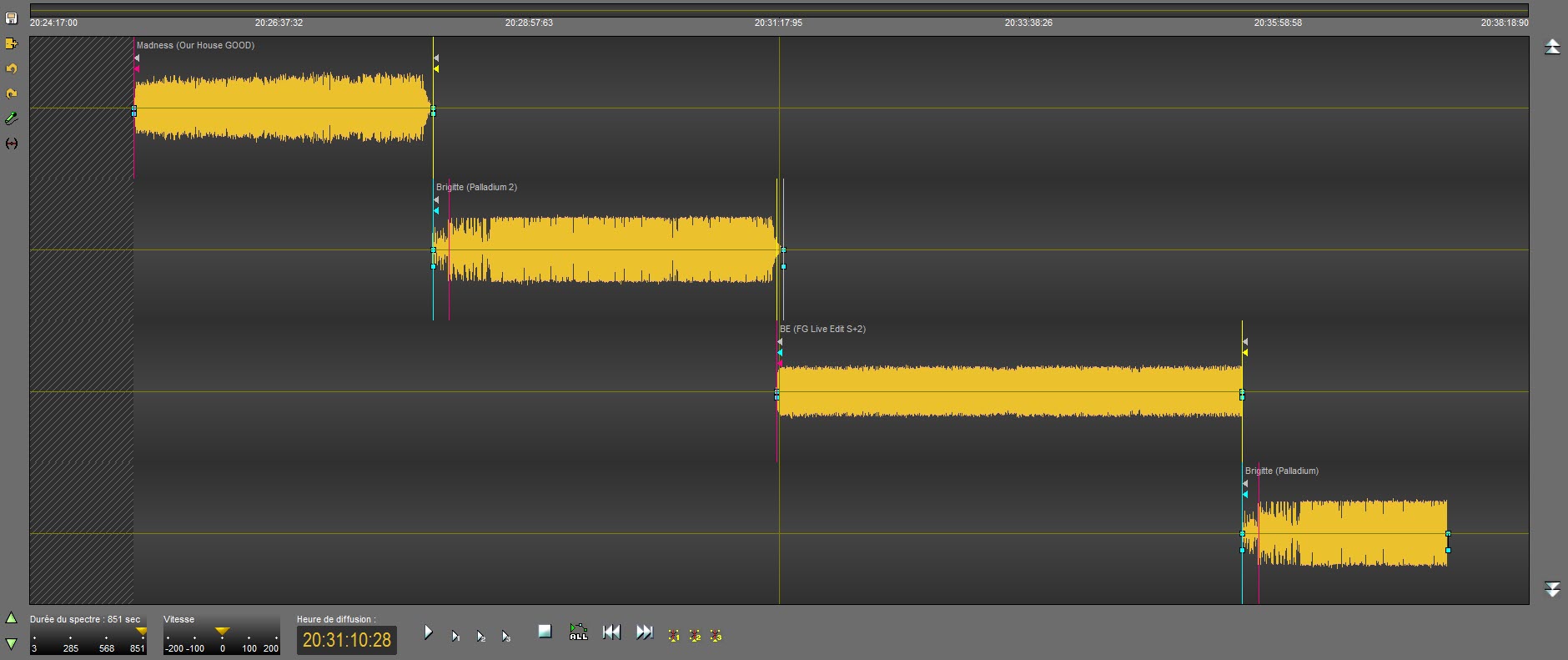Click the yellow marker 3 delete icon
The width and height of the screenshot is (1568, 660).
point(716,636)
